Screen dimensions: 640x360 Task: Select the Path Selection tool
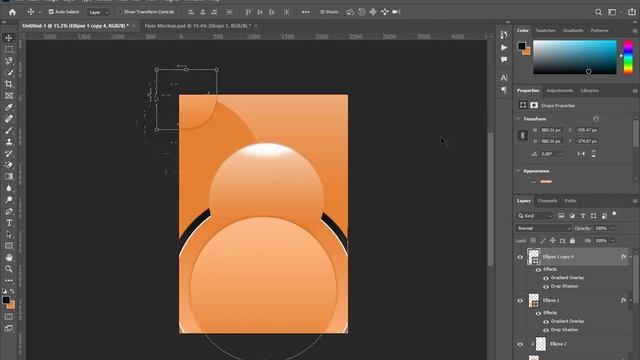[9, 234]
